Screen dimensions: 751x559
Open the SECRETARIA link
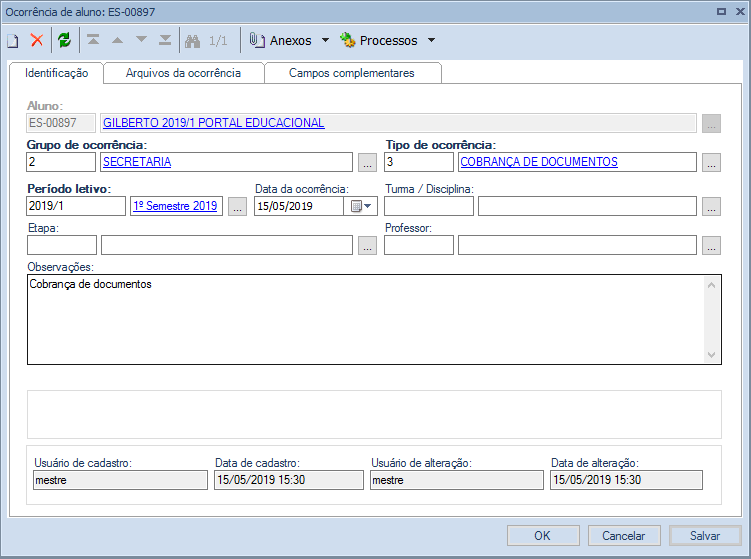click(137, 162)
